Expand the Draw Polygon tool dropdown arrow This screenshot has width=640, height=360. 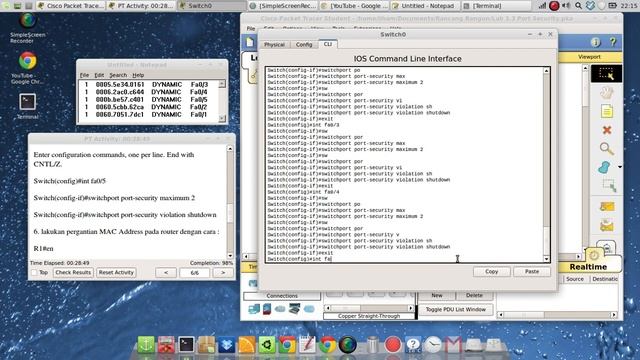(620, 167)
